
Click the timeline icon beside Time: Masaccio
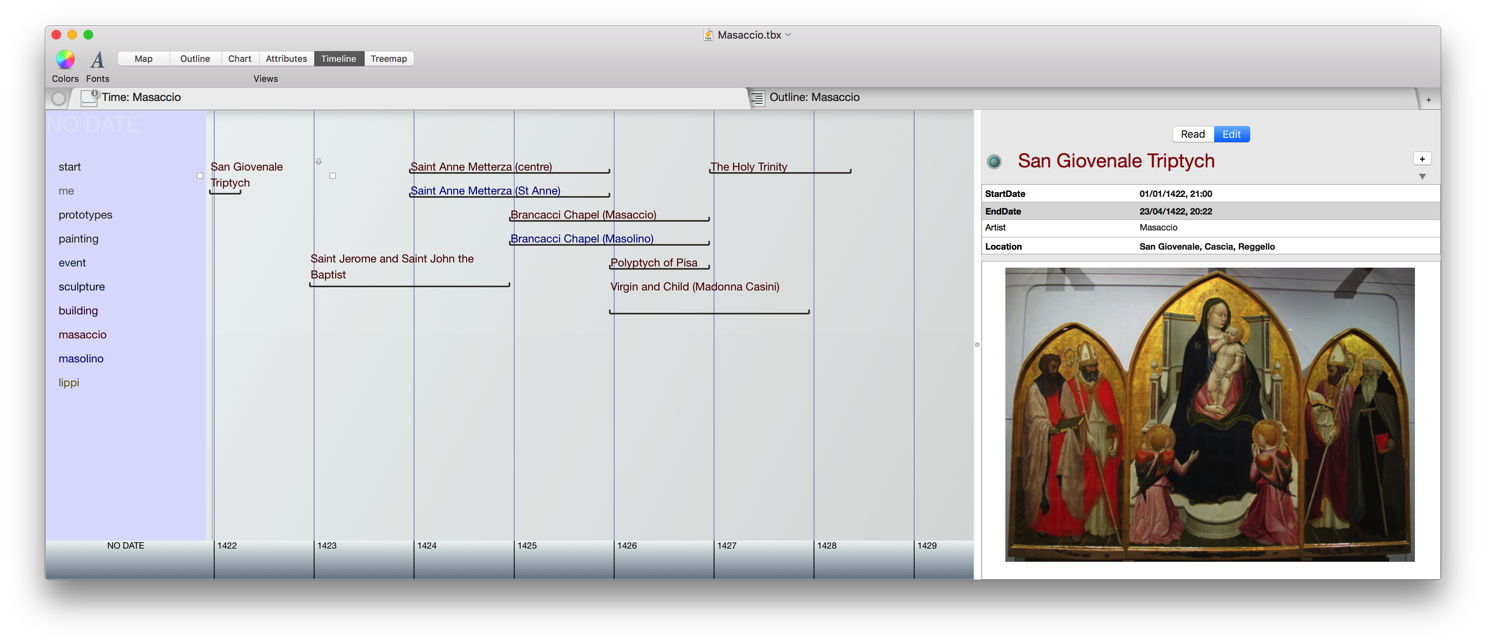[x=89, y=98]
